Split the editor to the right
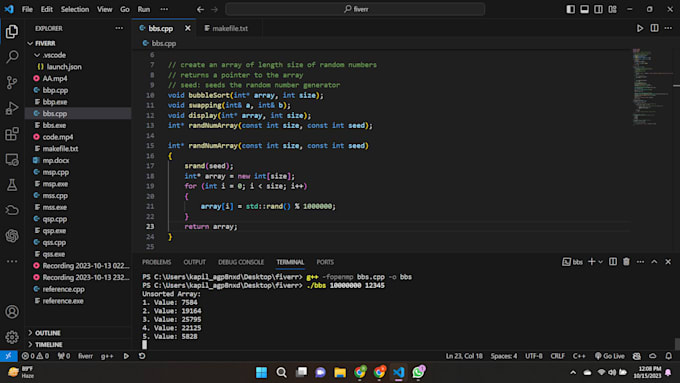Screen dimensions: 680x383 click(654, 28)
